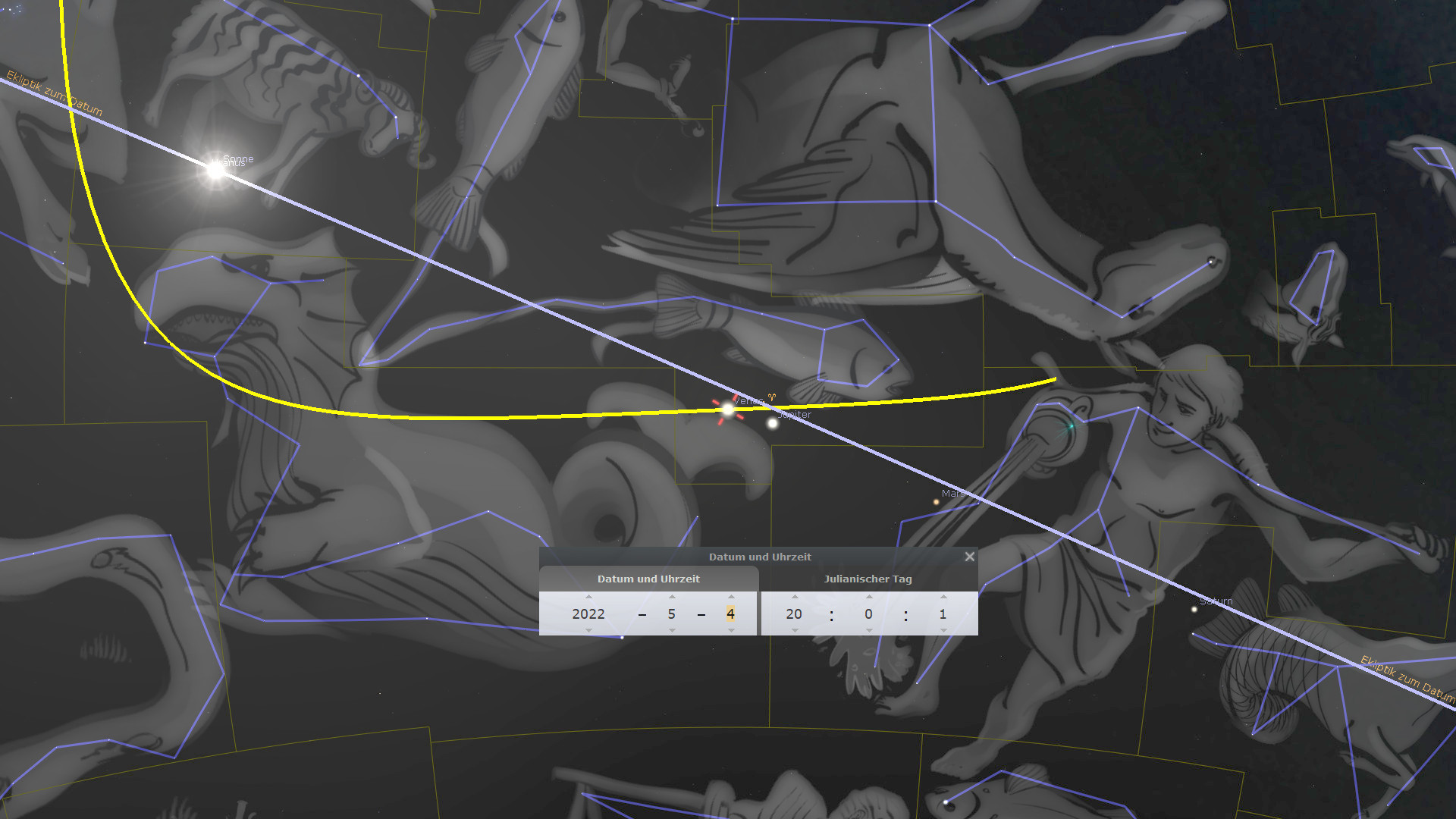Click the Datum und Uhrzeit dialog title bar
The image size is (1456, 819).
tap(760, 557)
